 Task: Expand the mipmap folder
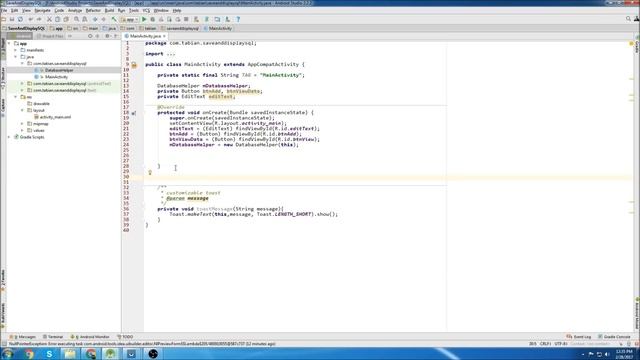coord(22,124)
